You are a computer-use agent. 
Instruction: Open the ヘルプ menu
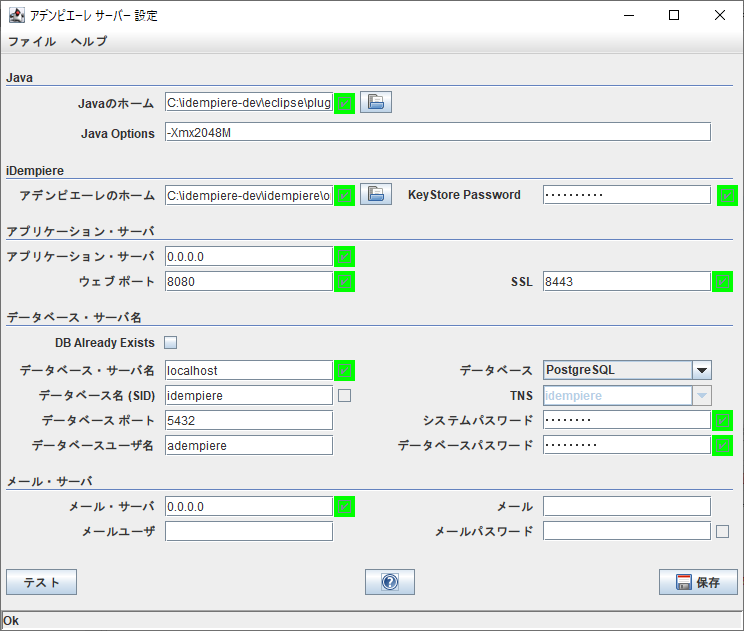[x=89, y=41]
